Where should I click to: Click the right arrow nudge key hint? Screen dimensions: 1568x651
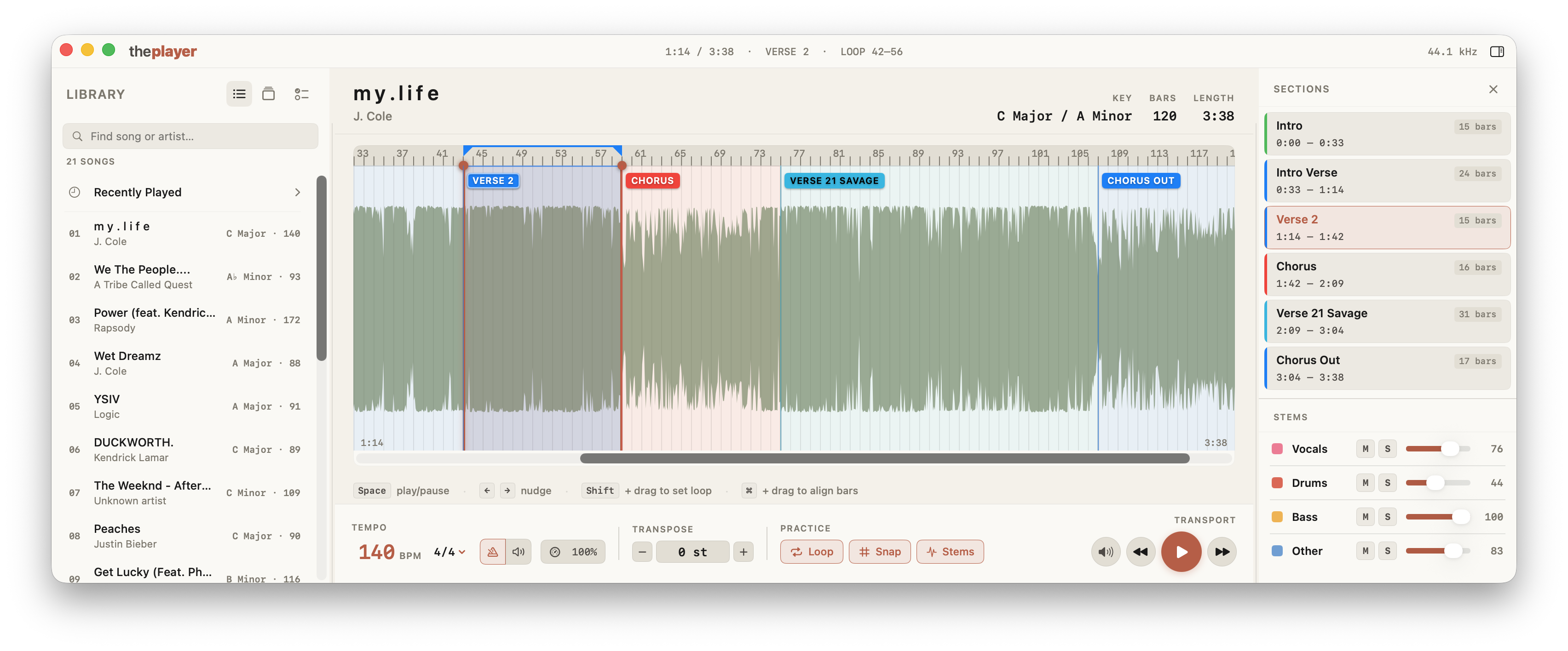click(x=507, y=491)
